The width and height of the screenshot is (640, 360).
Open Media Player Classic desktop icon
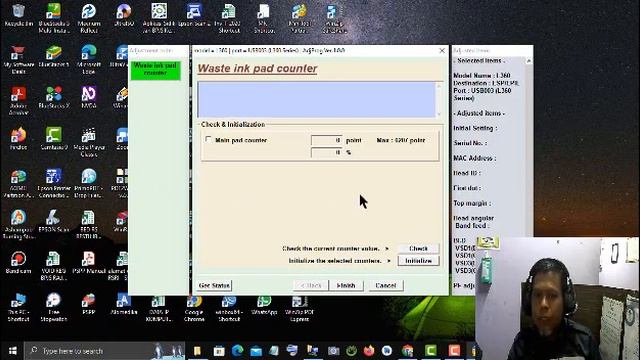[x=89, y=142]
